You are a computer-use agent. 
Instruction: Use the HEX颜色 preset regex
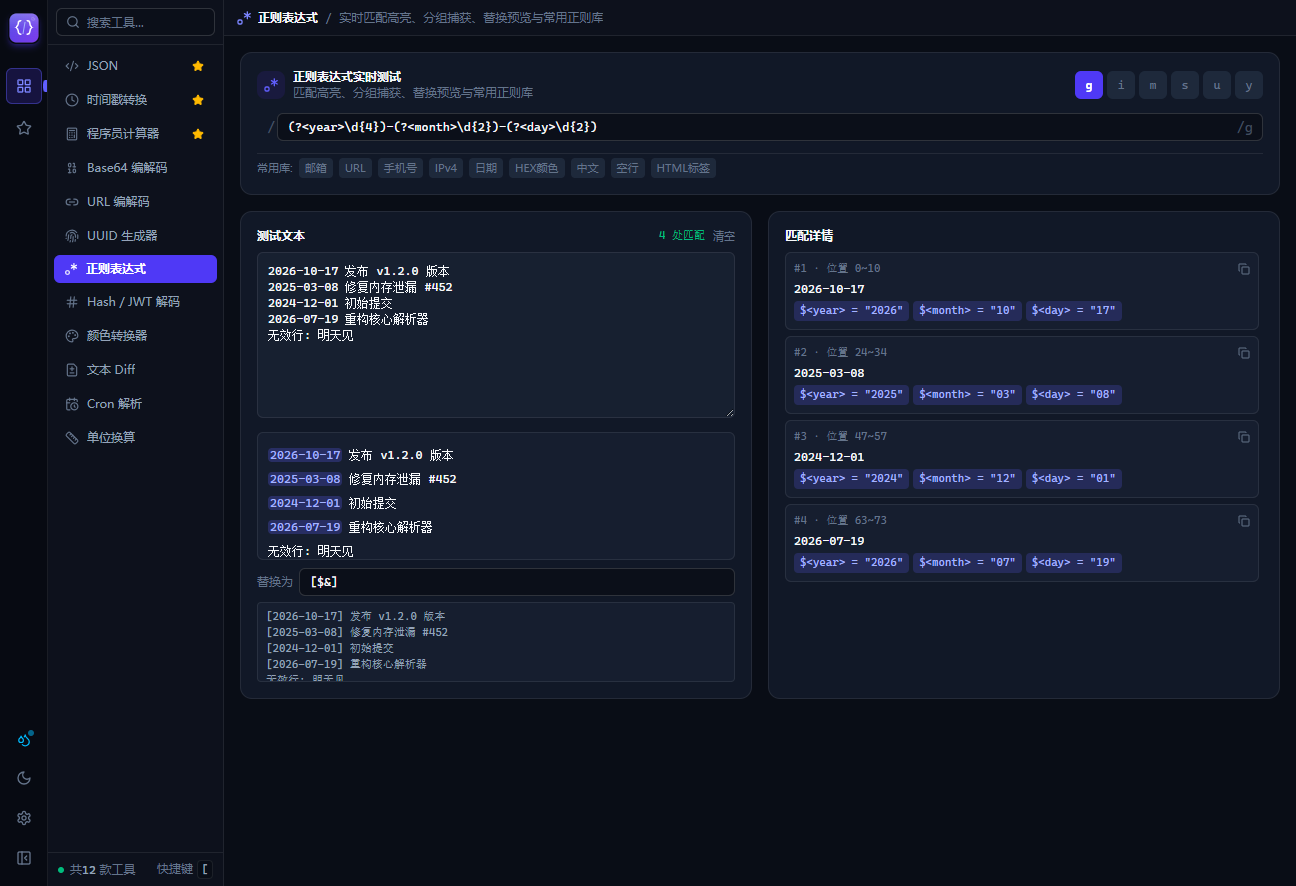pos(537,168)
